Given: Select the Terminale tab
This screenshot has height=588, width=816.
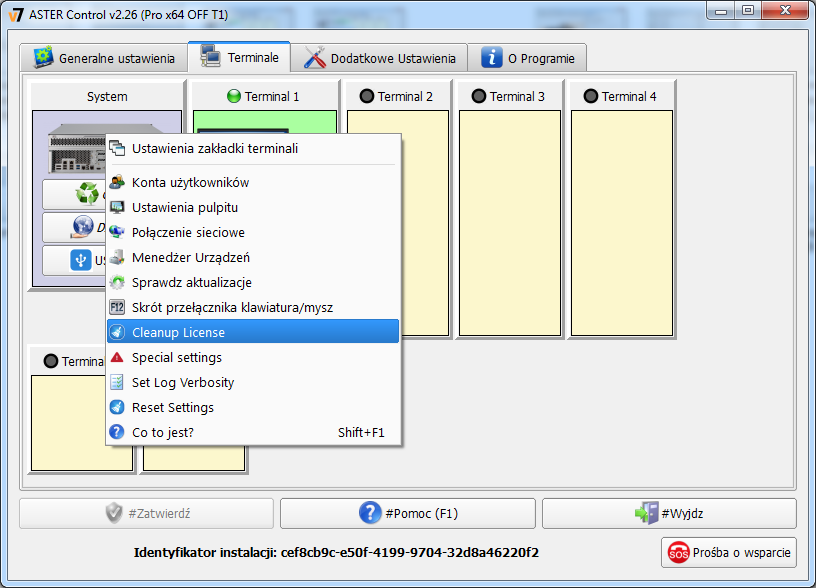Looking at the screenshot, I should (239, 57).
